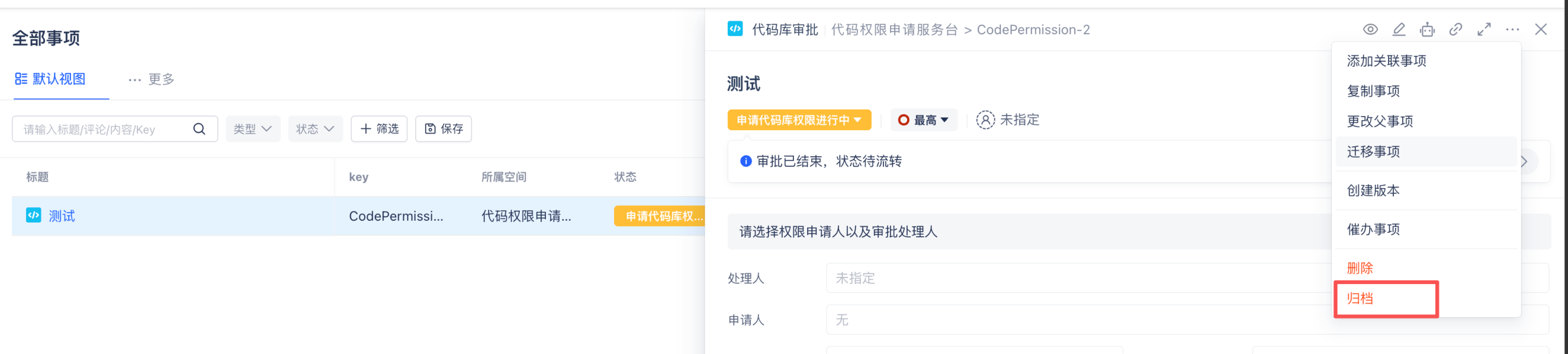Copy link using the chain icon
Image resolution: width=1568 pixels, height=354 pixels.
pos(1455,29)
